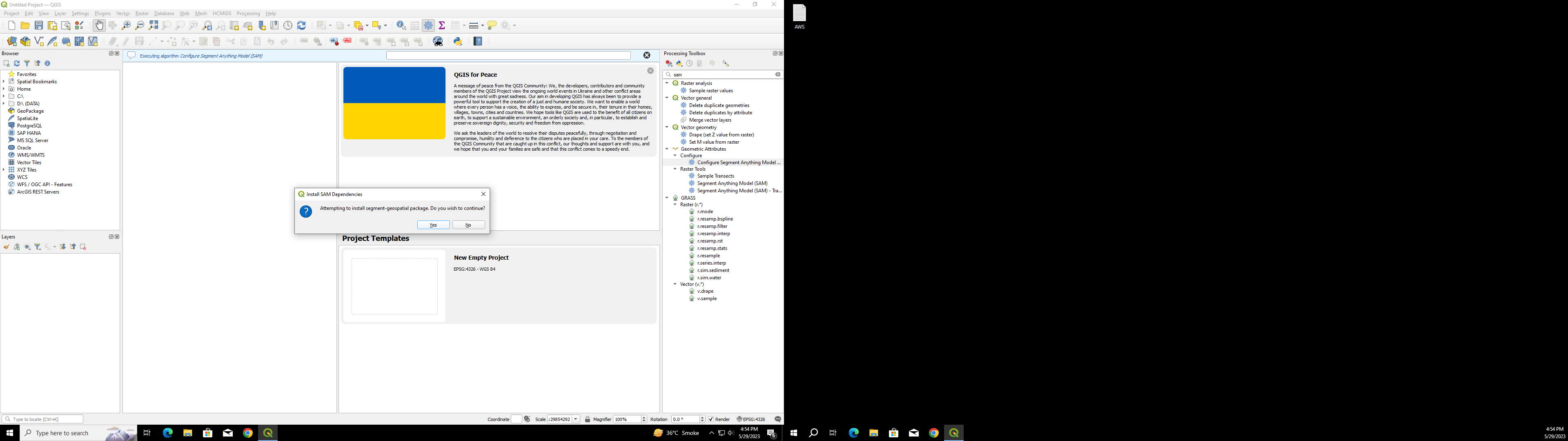The image size is (1568, 441).
Task: Adjust the Magnifier value field
Action: coord(627,419)
